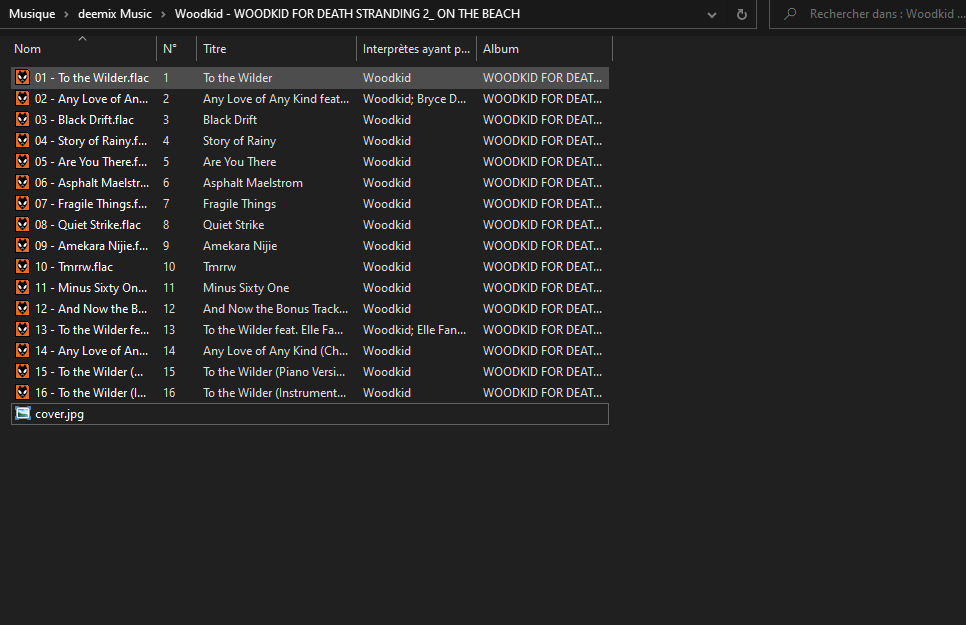This screenshot has height=625, width=966.
Task: Click the title cell Asphalt Maelstrom
Action: click(253, 182)
